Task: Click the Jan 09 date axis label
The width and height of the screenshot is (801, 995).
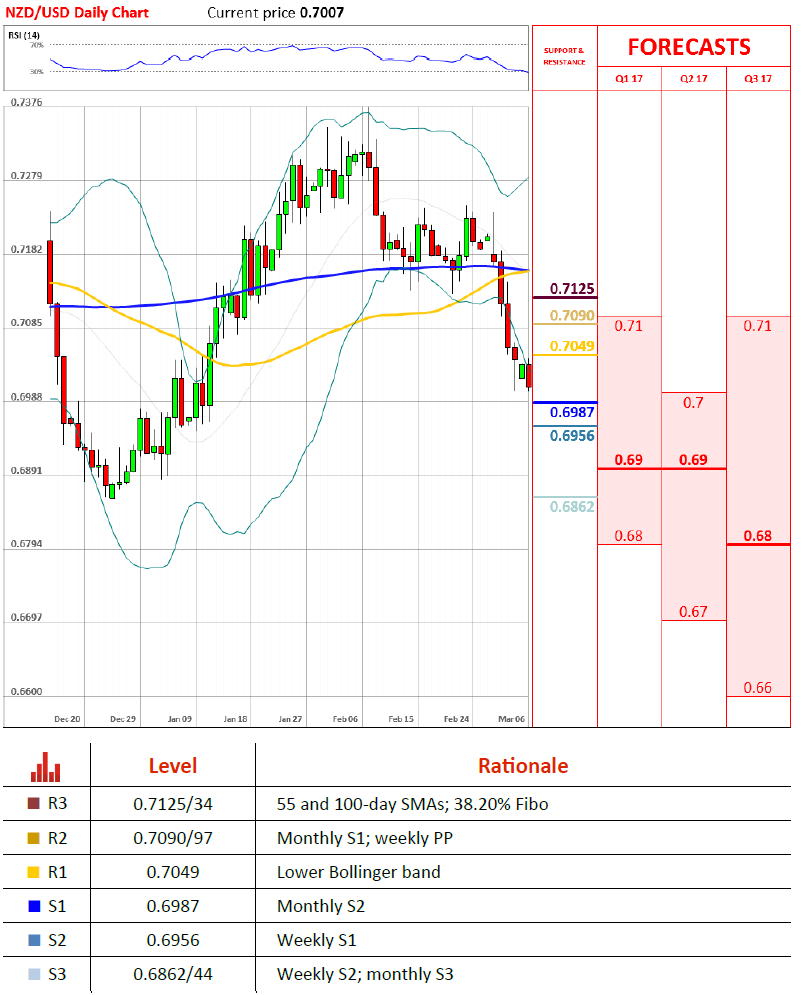Action: click(180, 719)
